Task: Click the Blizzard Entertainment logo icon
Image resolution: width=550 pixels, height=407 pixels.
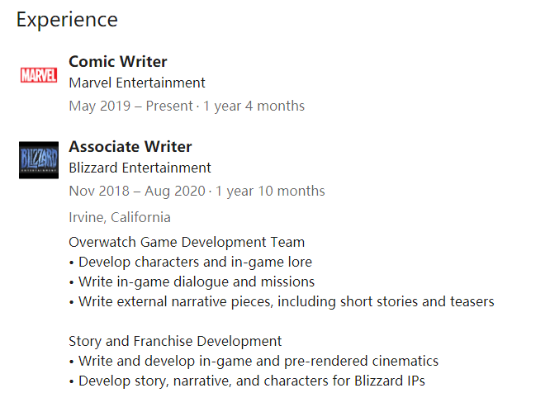Action: [x=39, y=160]
